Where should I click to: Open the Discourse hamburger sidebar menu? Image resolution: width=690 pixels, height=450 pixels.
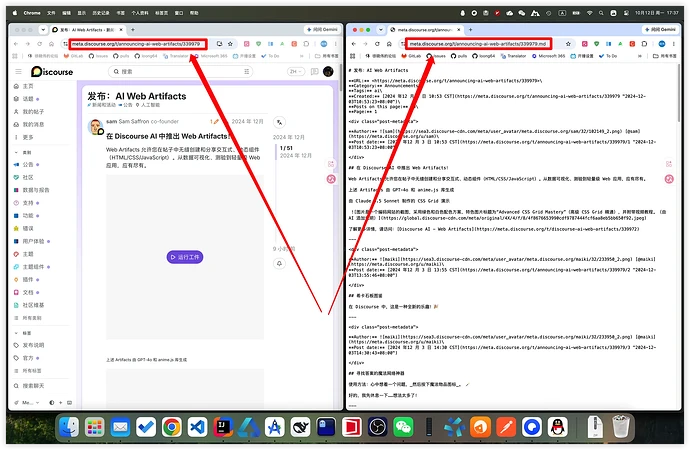18,71
